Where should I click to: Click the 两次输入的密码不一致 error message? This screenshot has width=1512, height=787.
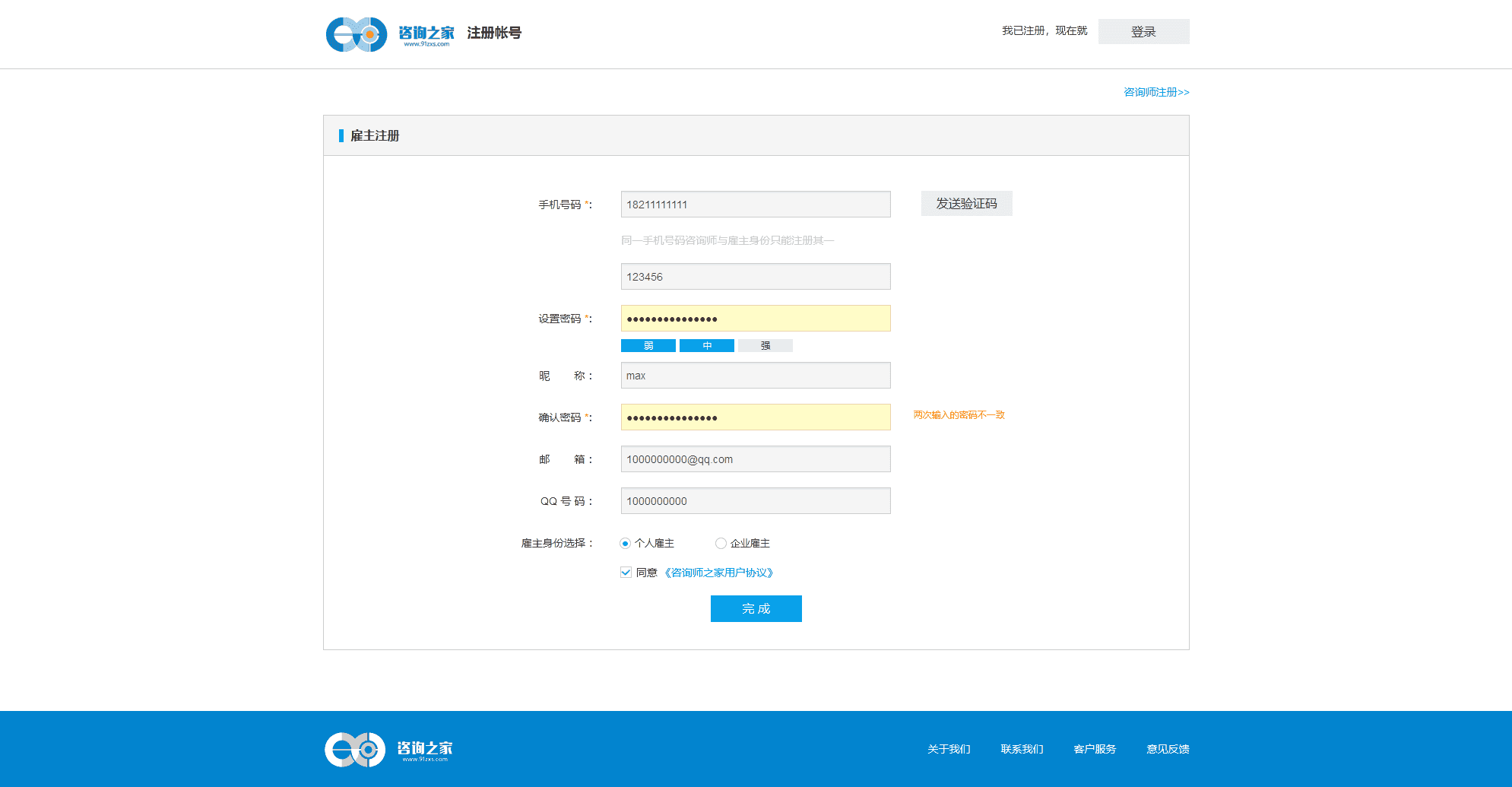(x=959, y=414)
